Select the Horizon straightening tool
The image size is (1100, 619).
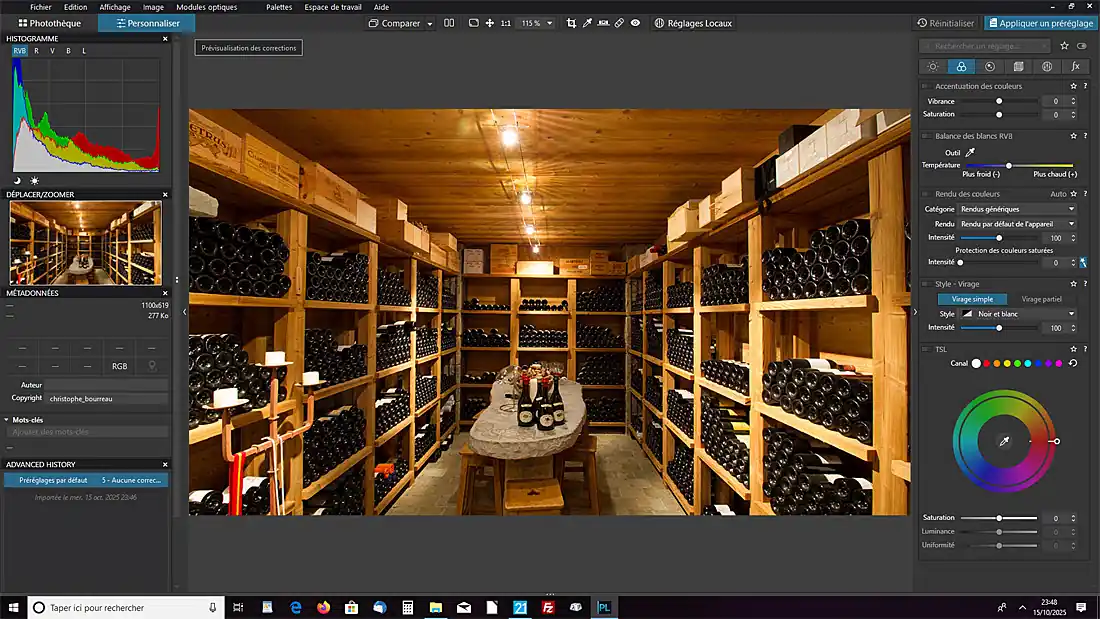[x=603, y=23]
